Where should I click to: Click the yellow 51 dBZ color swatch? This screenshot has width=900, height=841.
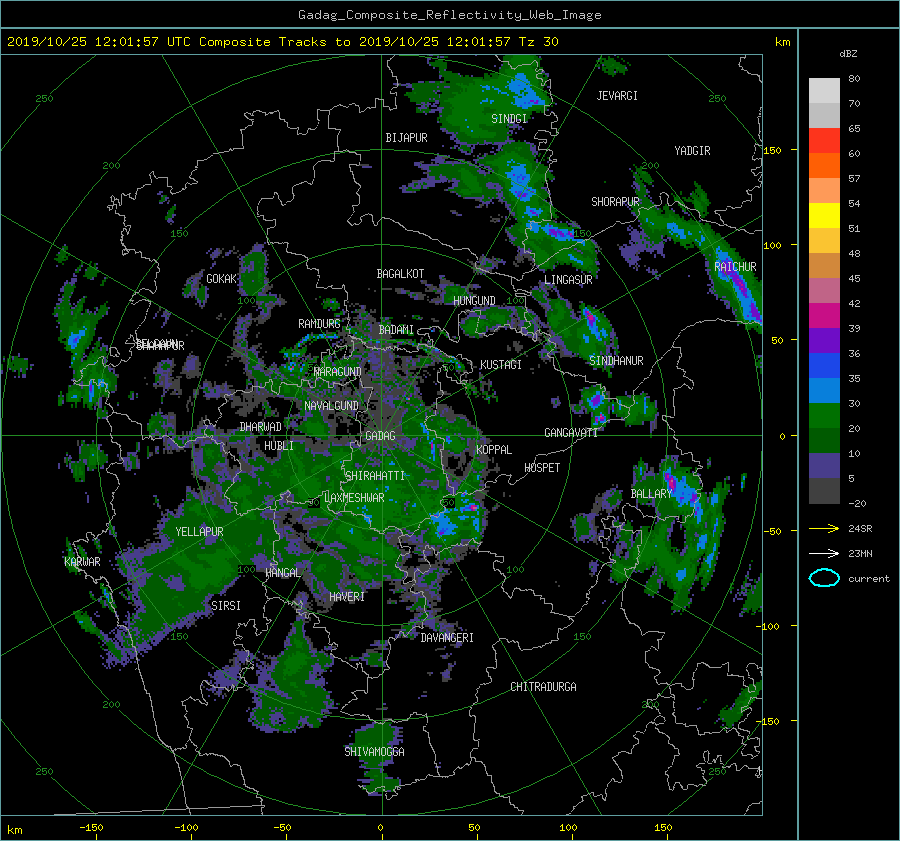[824, 215]
